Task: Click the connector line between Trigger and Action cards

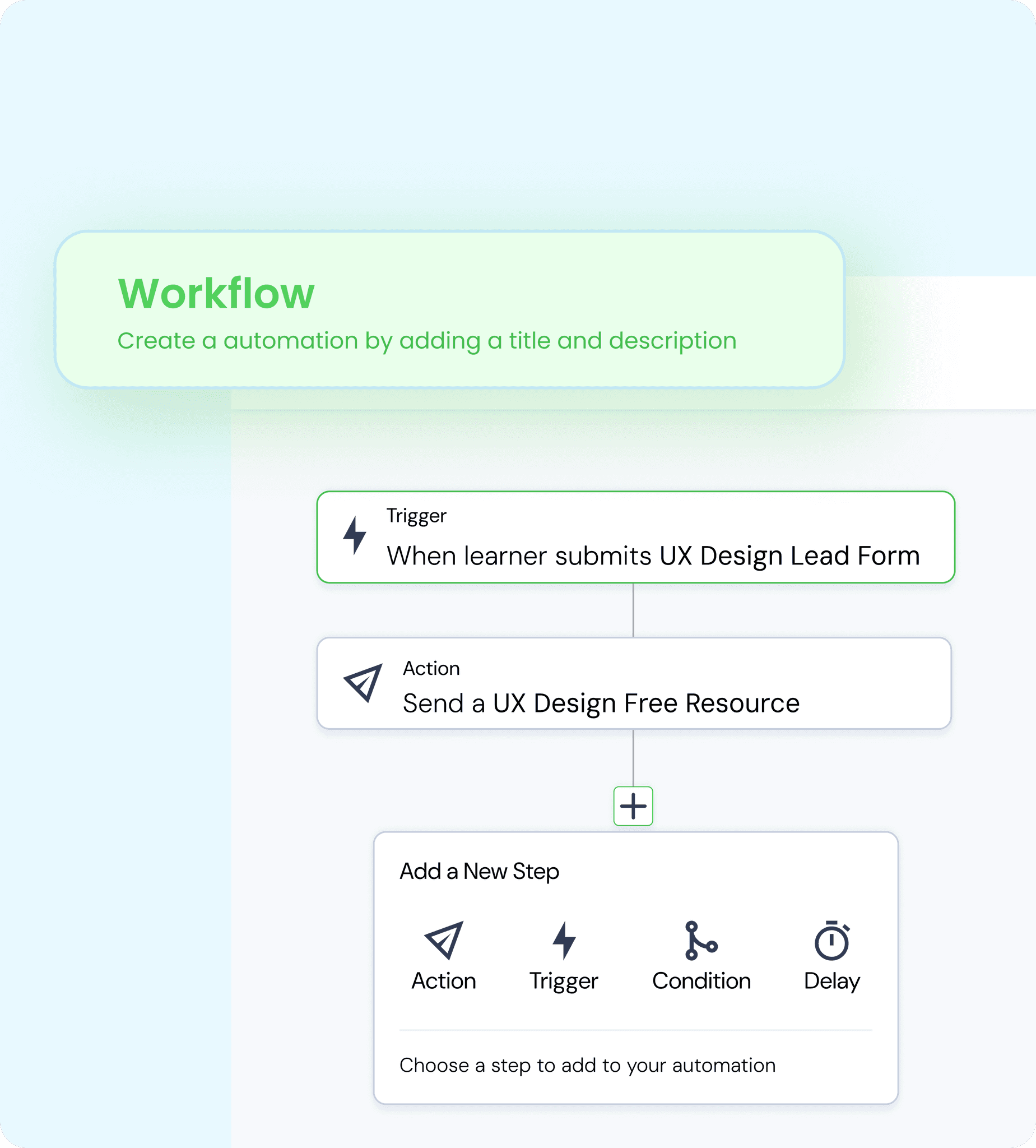Action: coord(633,610)
